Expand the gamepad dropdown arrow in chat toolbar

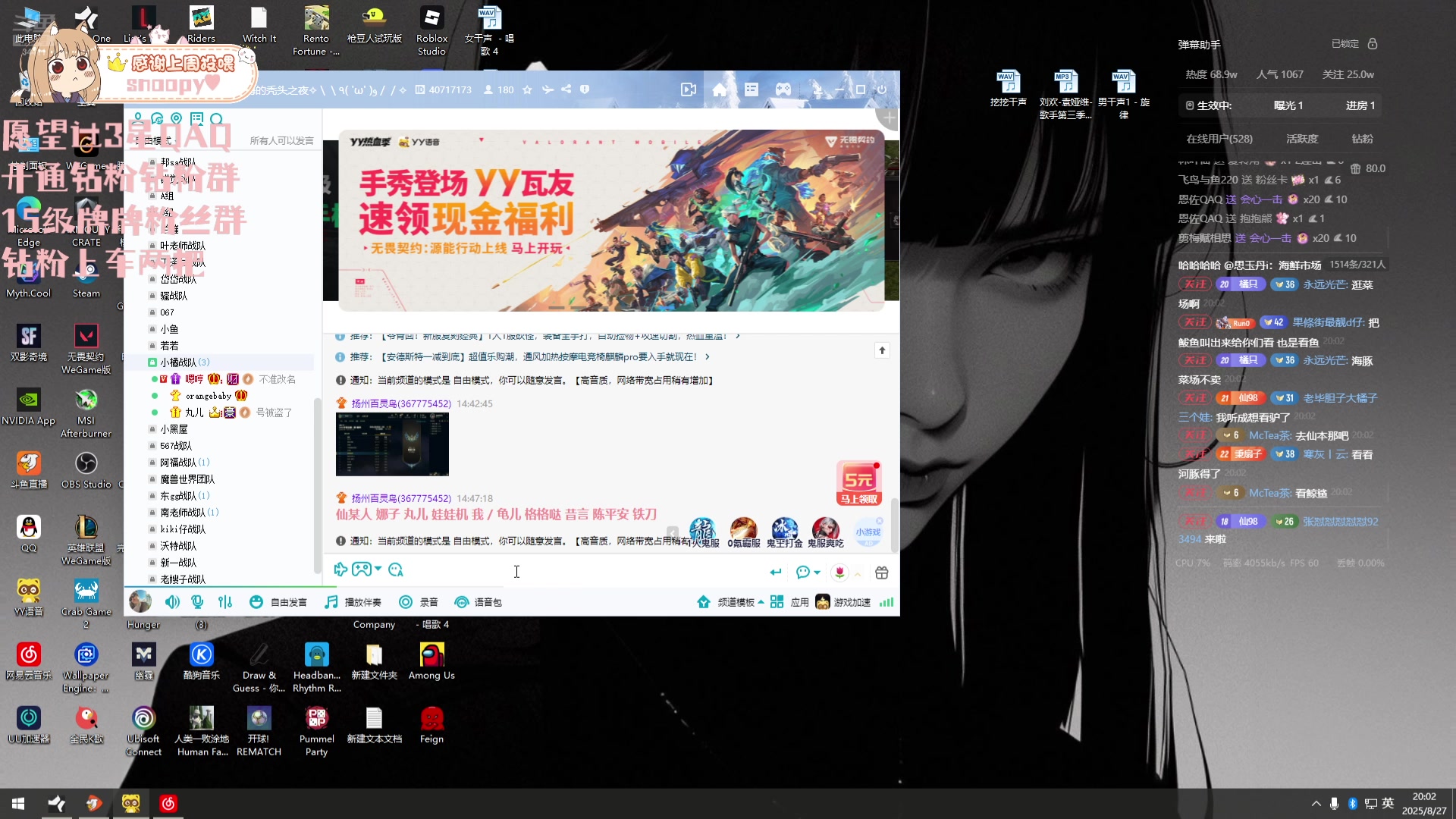coord(378,569)
